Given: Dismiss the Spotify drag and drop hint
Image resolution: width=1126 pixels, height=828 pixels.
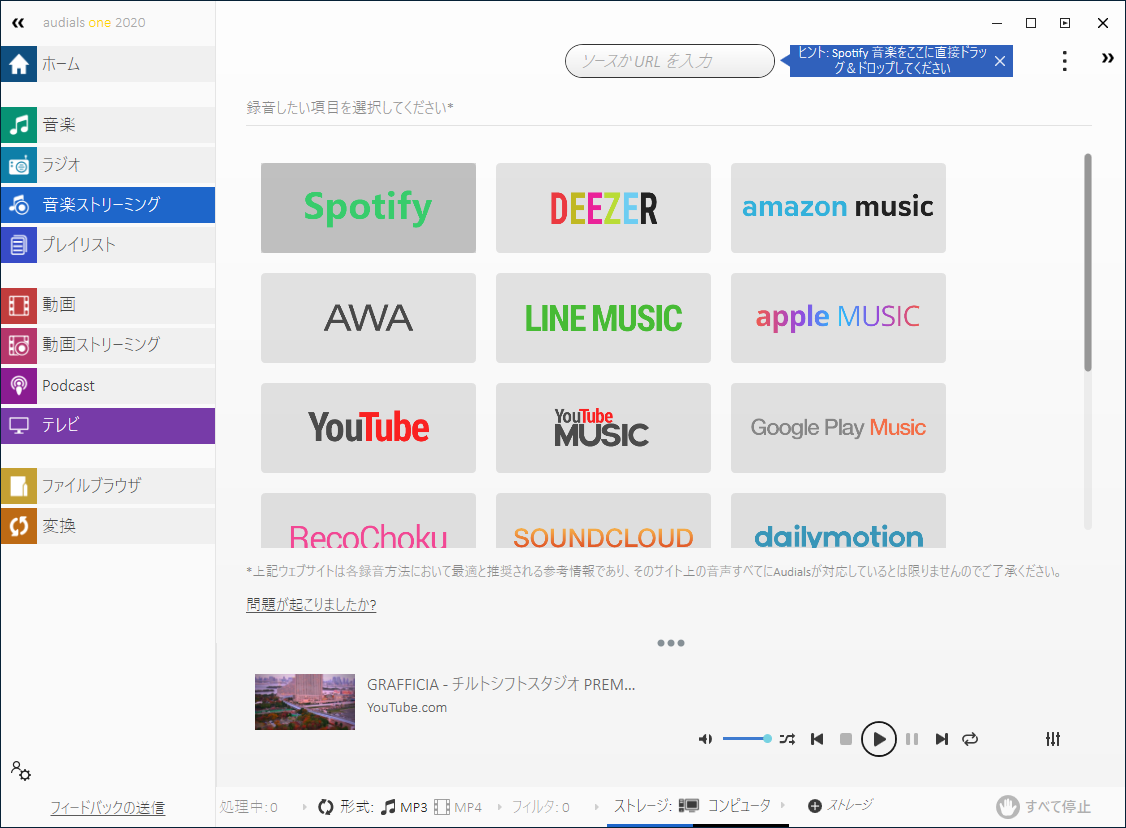Looking at the screenshot, I should (1000, 61).
